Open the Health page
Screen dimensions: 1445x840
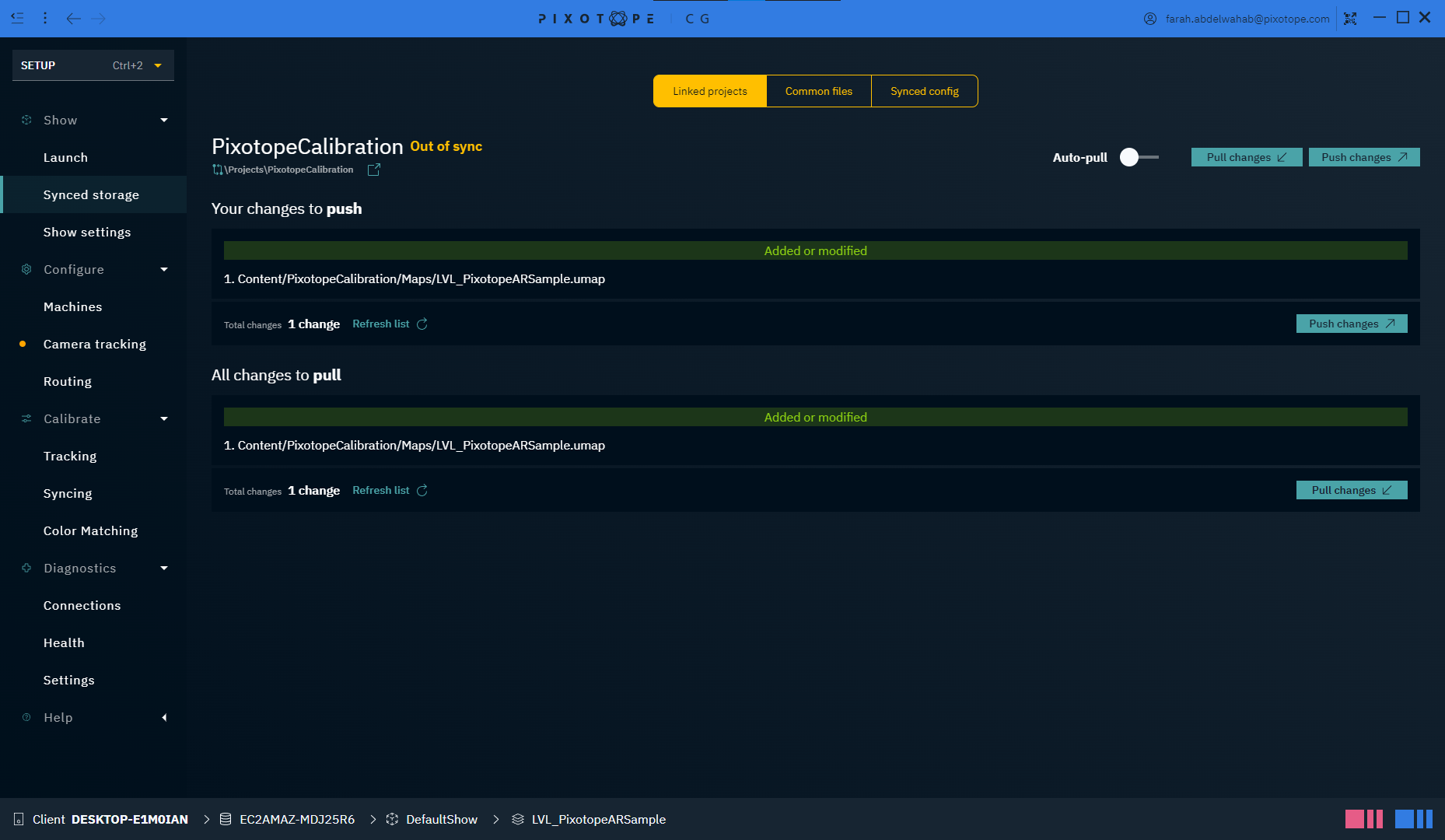point(93,642)
